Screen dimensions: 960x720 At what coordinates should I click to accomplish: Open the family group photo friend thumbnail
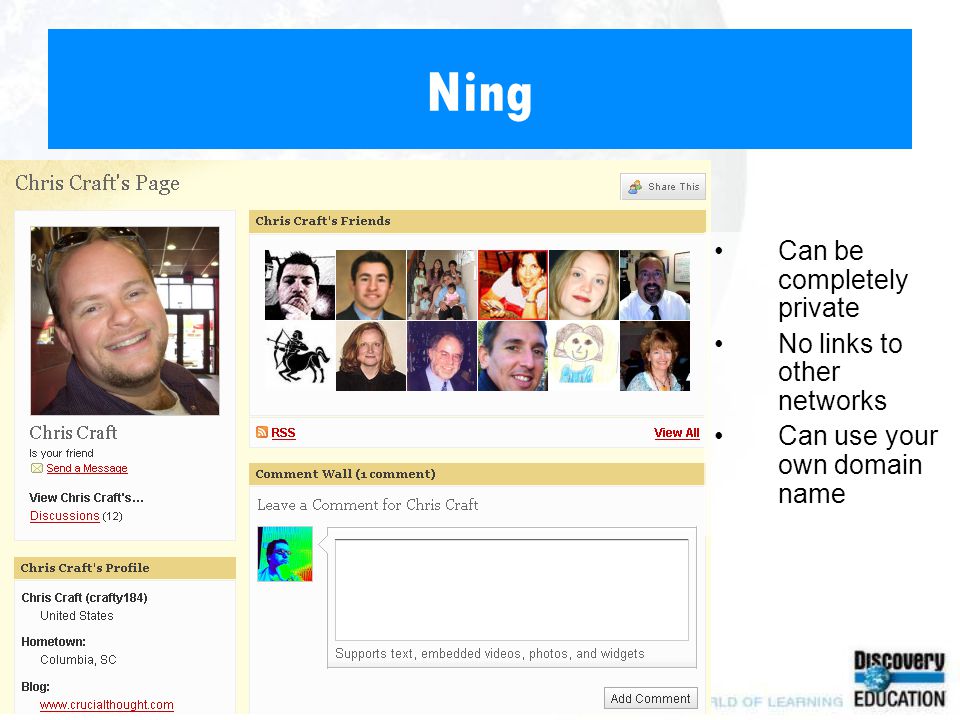(442, 285)
